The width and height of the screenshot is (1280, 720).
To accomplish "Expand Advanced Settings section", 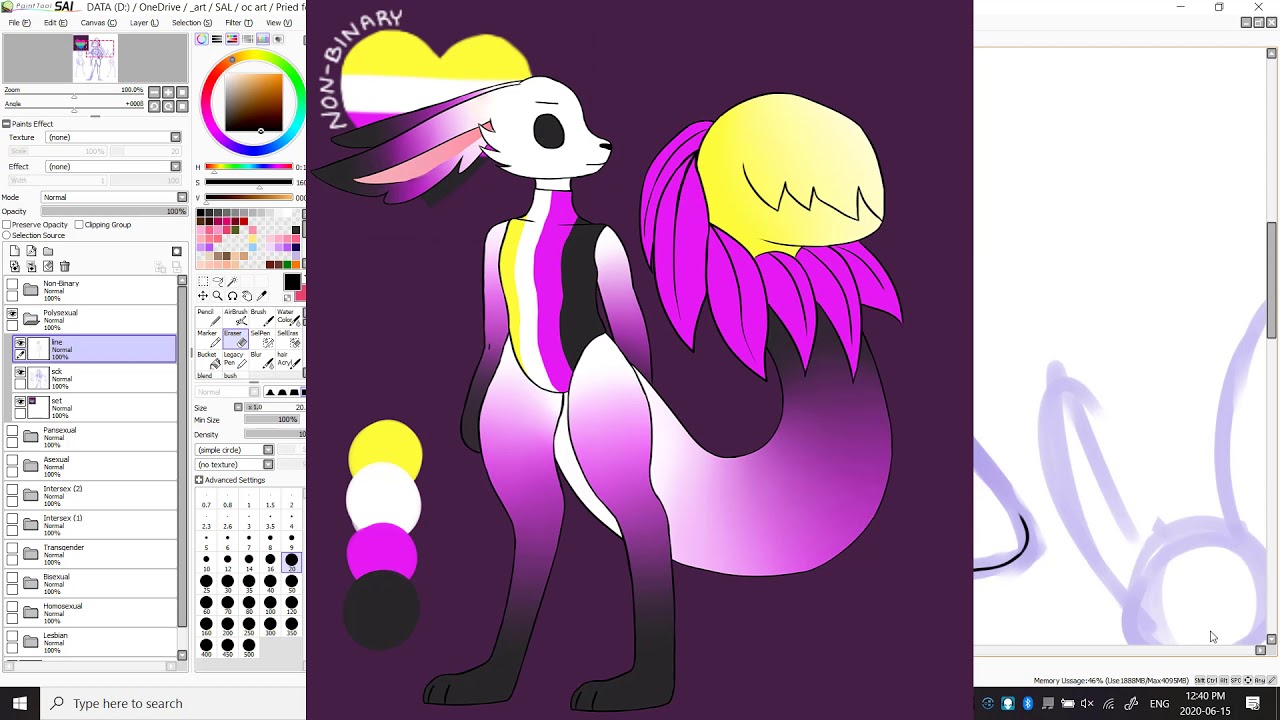I will pyautogui.click(x=199, y=480).
